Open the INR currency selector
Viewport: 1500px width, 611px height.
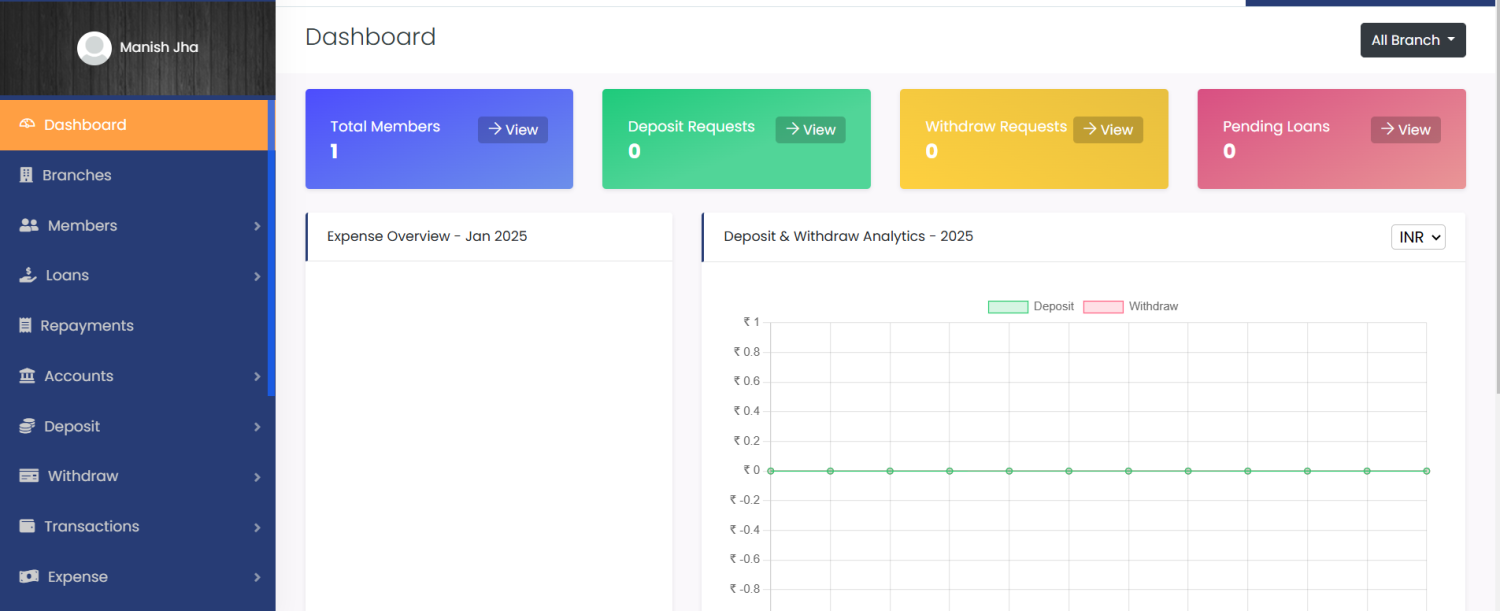click(x=1417, y=237)
